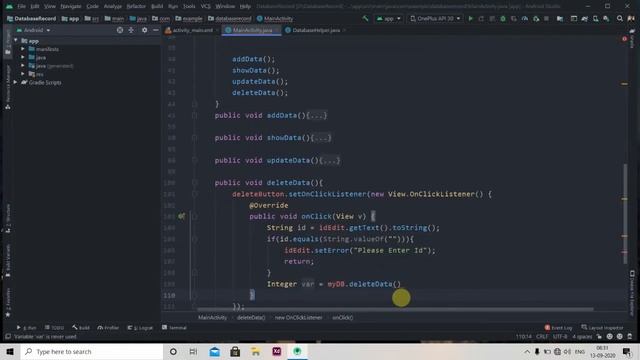
Task: Click the sad smiley feedback icon
Action: pos(620,337)
